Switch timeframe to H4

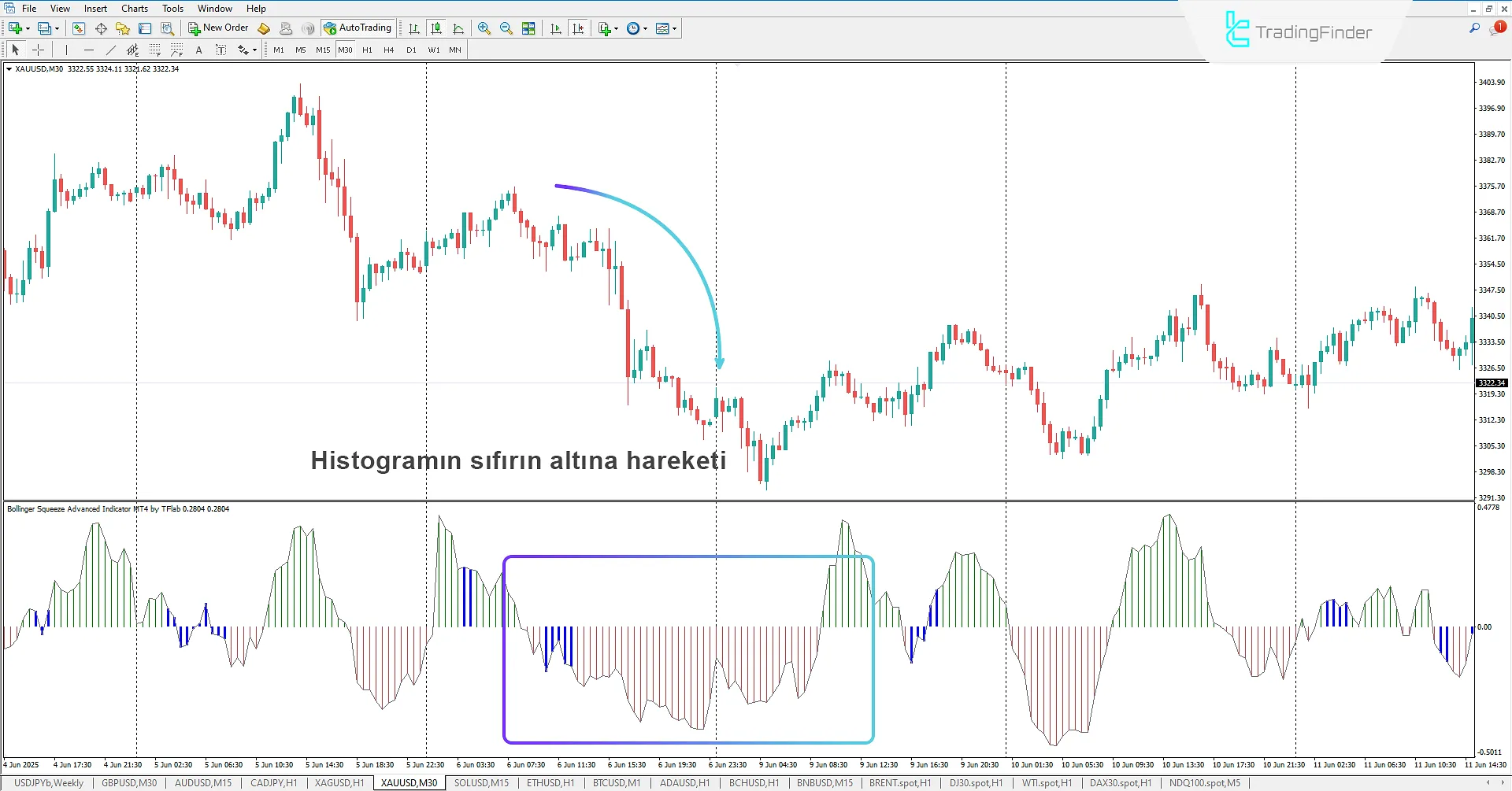coord(388,50)
